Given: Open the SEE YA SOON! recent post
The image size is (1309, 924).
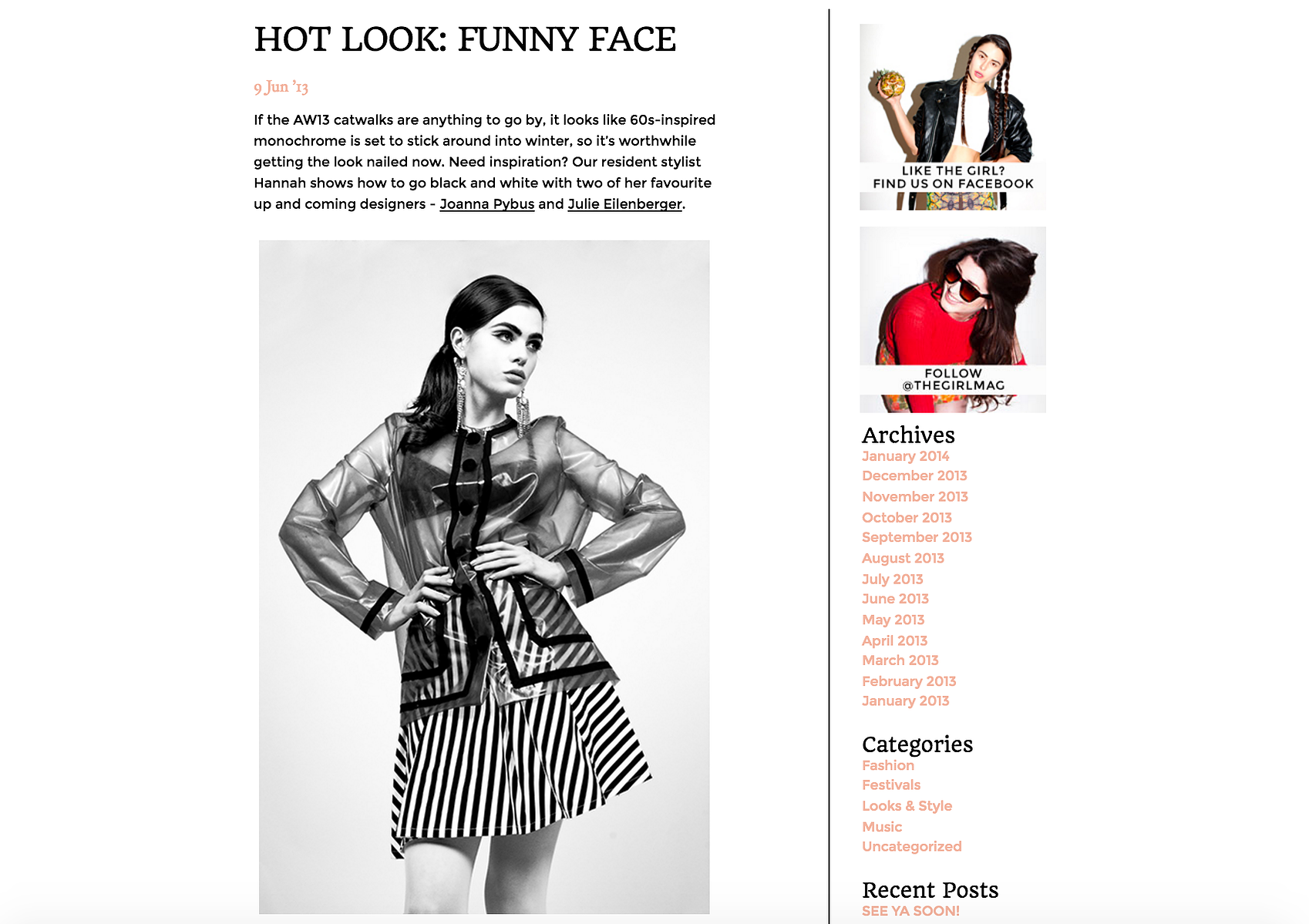Looking at the screenshot, I should pos(910,911).
